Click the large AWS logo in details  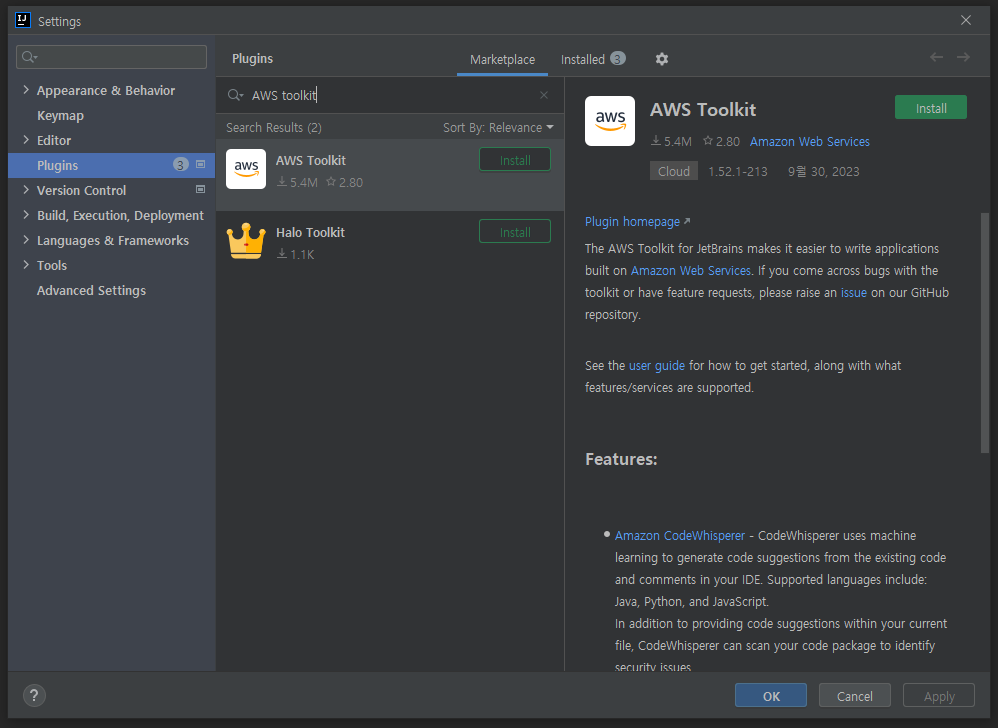610,121
